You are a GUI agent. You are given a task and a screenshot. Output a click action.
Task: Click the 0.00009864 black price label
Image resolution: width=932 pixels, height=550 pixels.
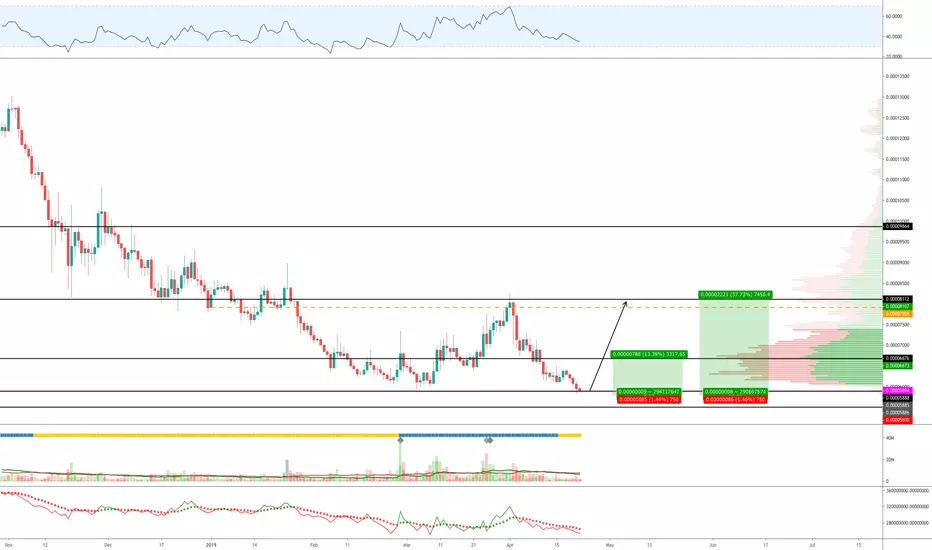click(x=898, y=227)
